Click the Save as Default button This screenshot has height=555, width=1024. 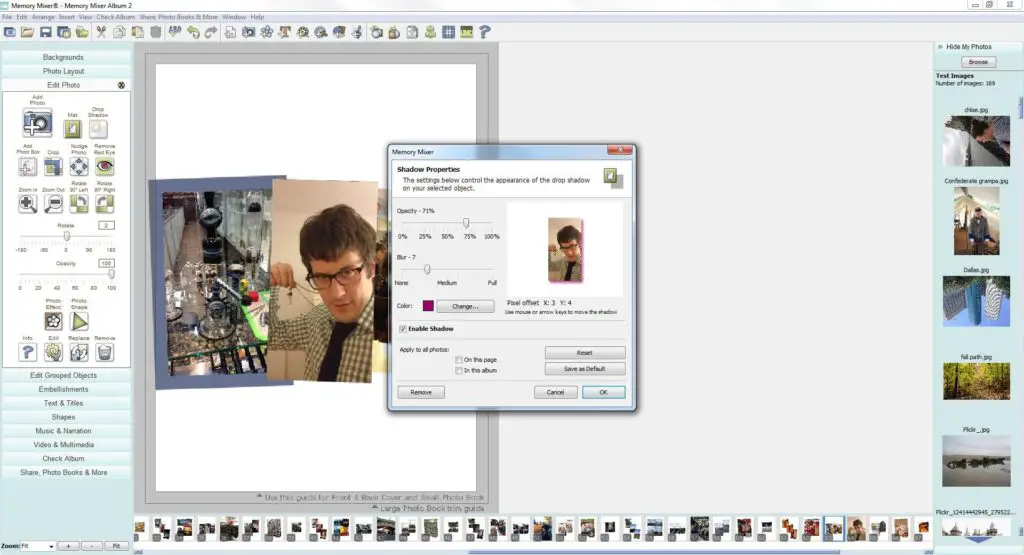pyautogui.click(x=584, y=369)
